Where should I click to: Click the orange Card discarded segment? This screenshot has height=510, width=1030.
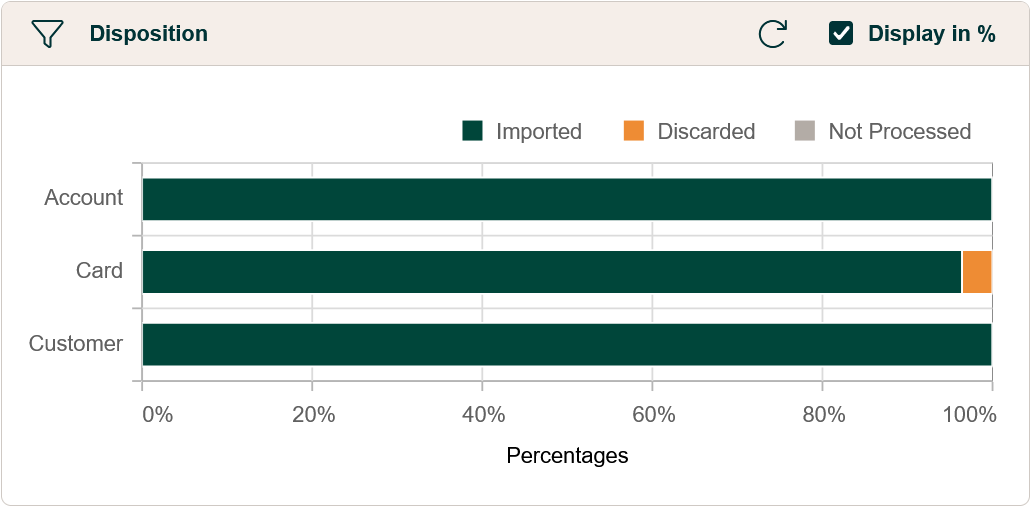click(x=977, y=272)
